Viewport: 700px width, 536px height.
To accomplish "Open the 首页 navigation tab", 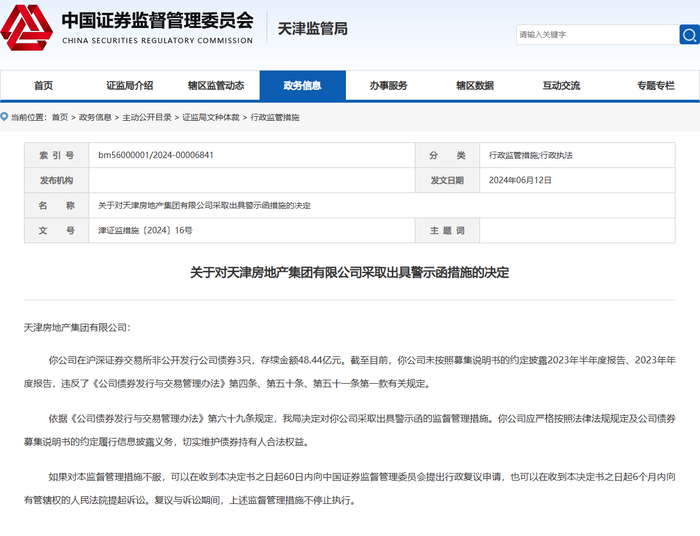I will [43, 85].
